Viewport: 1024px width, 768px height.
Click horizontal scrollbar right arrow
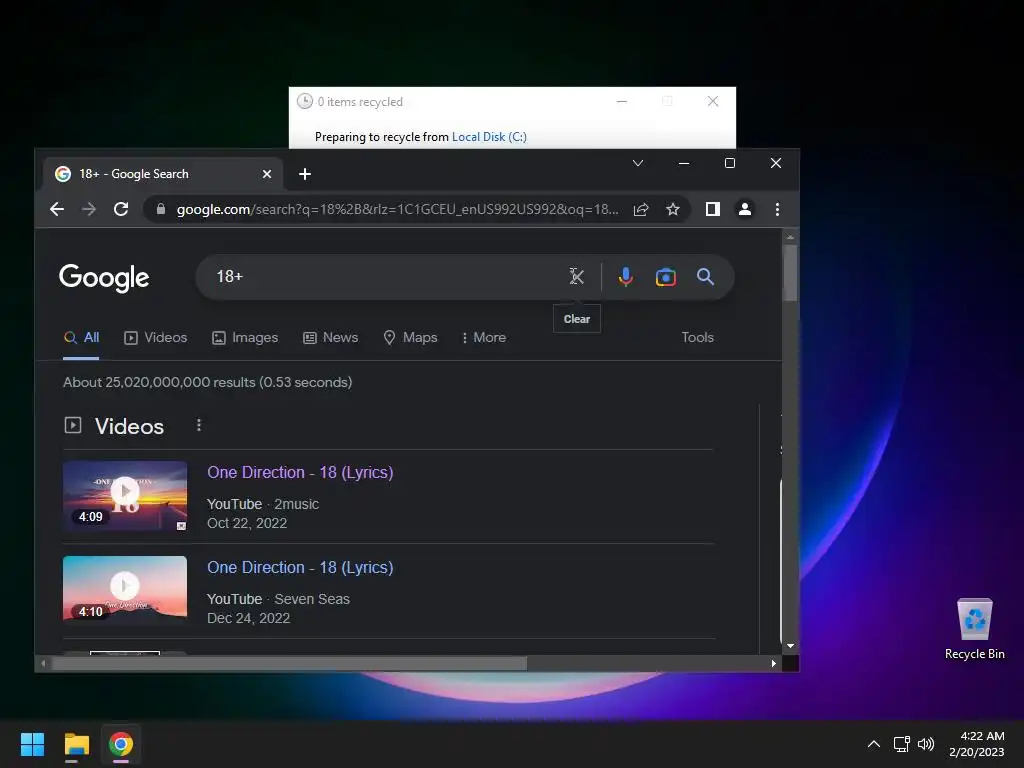pos(774,664)
